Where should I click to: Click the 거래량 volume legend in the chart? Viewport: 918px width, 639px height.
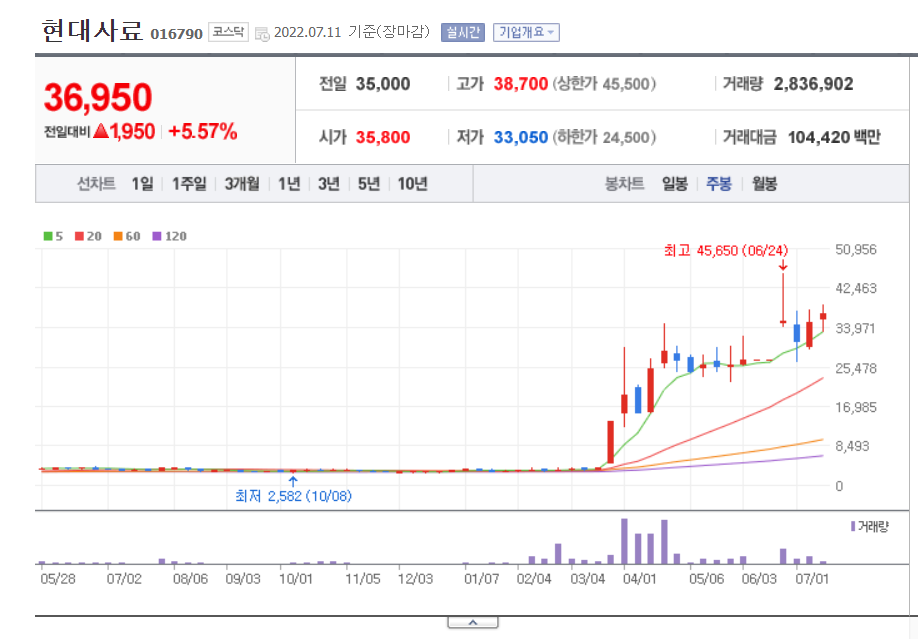(x=869, y=527)
